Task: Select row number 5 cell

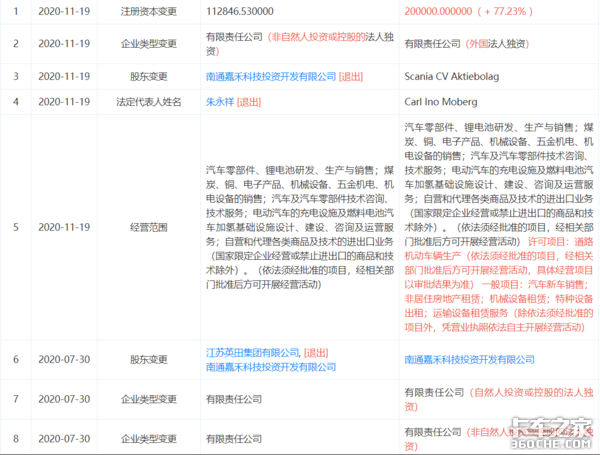Action: click(x=16, y=227)
